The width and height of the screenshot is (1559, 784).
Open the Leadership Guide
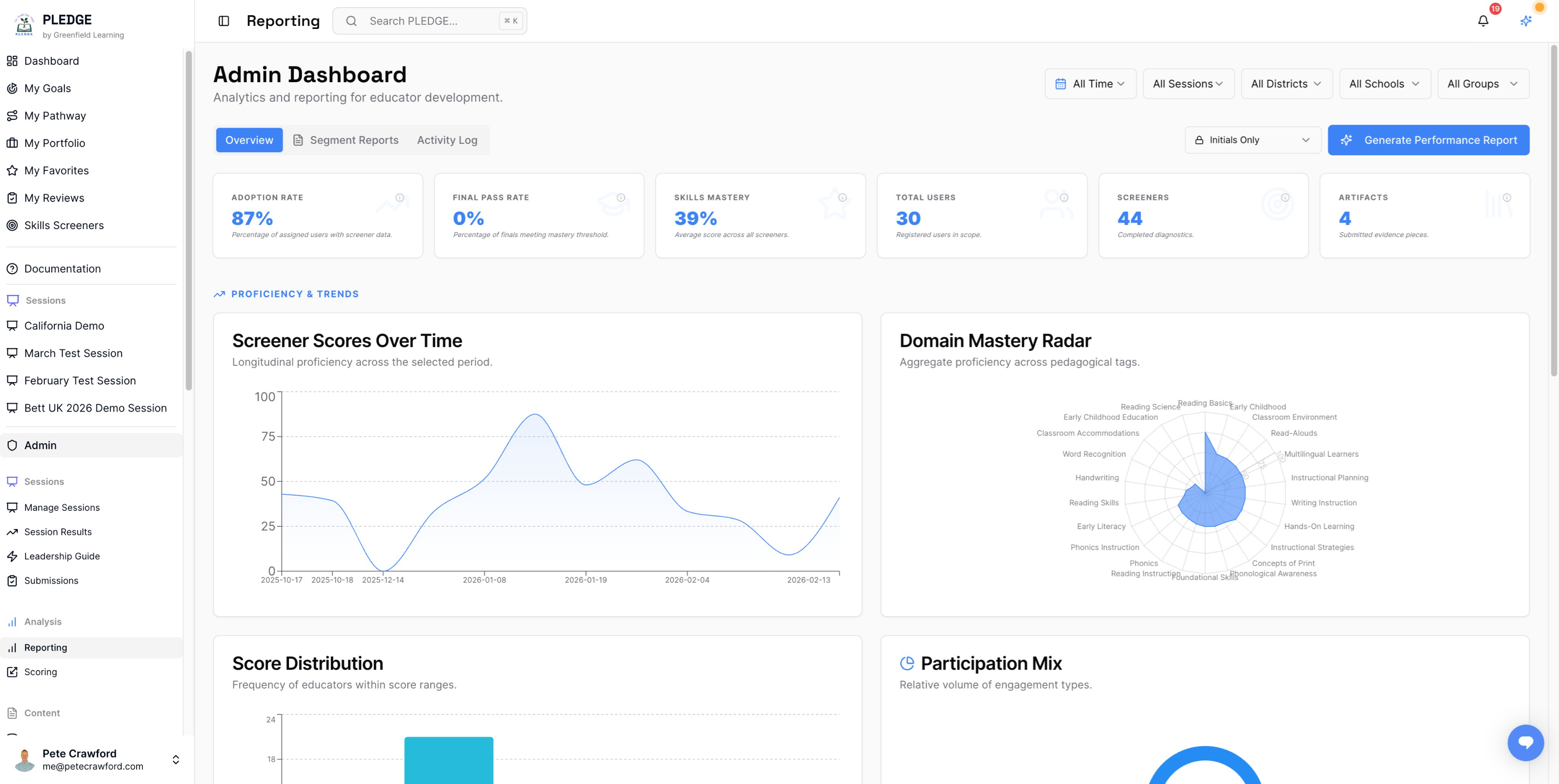pyautogui.click(x=61, y=556)
